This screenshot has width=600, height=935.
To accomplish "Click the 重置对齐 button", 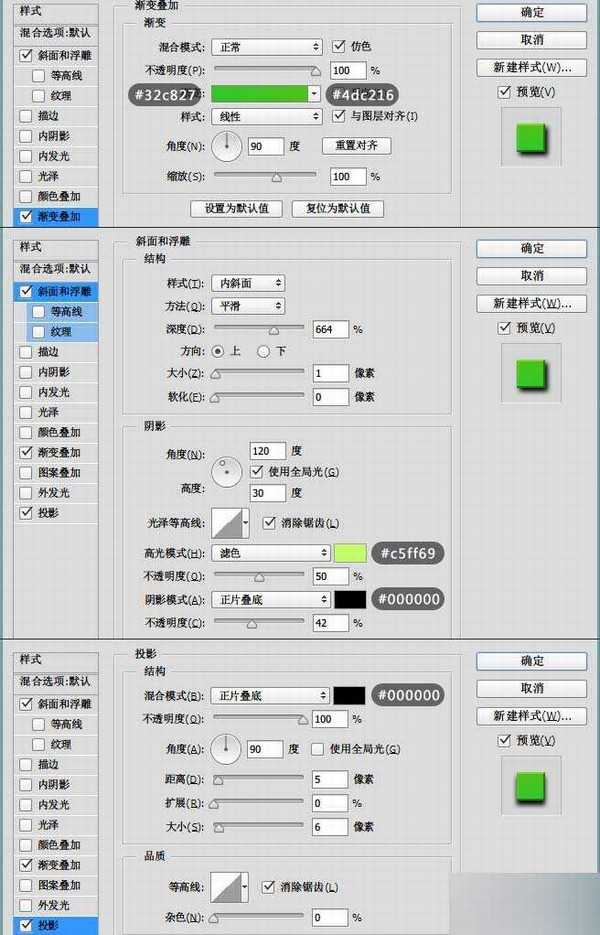I will 356,146.
